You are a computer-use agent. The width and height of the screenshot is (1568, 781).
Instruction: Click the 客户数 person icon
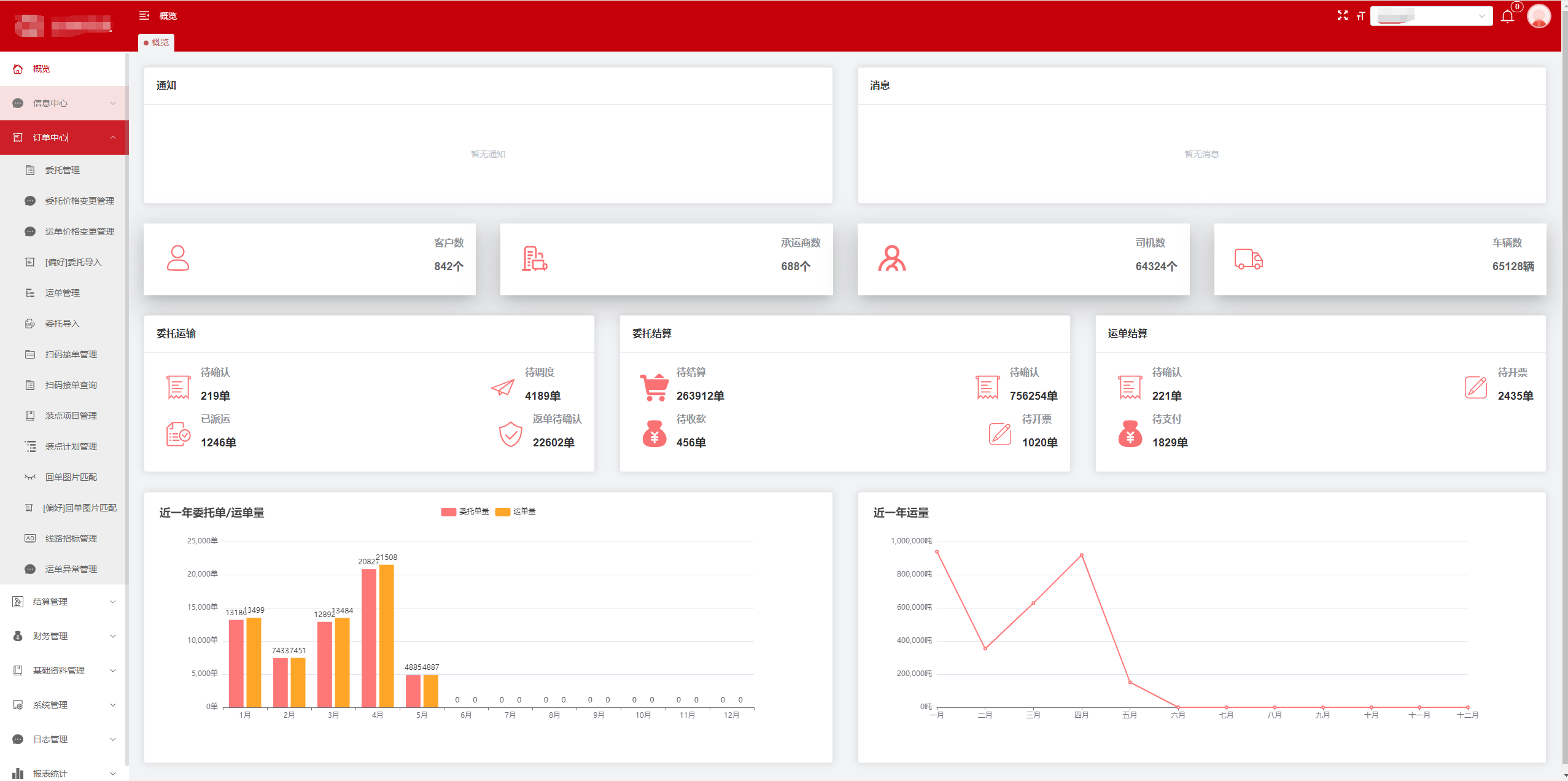tap(178, 258)
